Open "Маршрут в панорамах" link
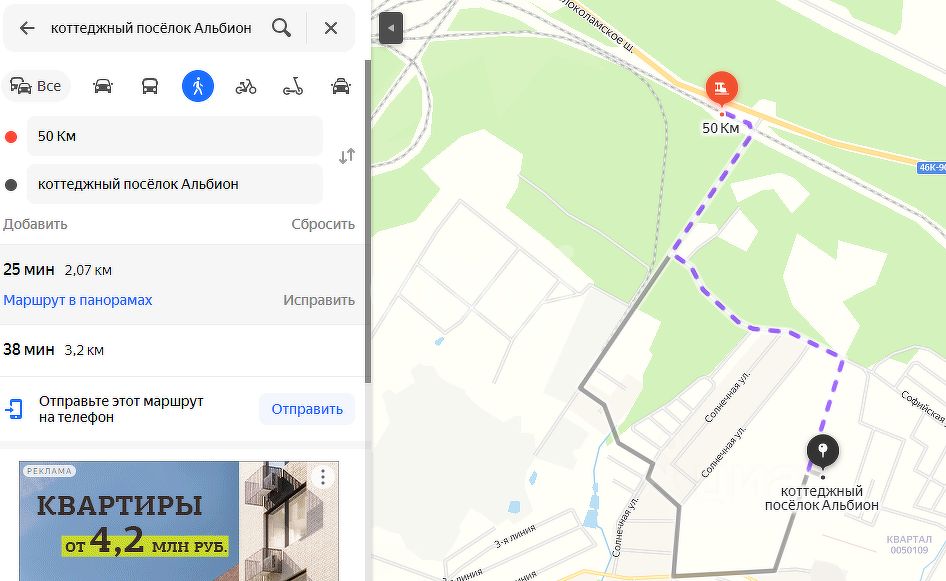This screenshot has width=946, height=581. click(78, 300)
